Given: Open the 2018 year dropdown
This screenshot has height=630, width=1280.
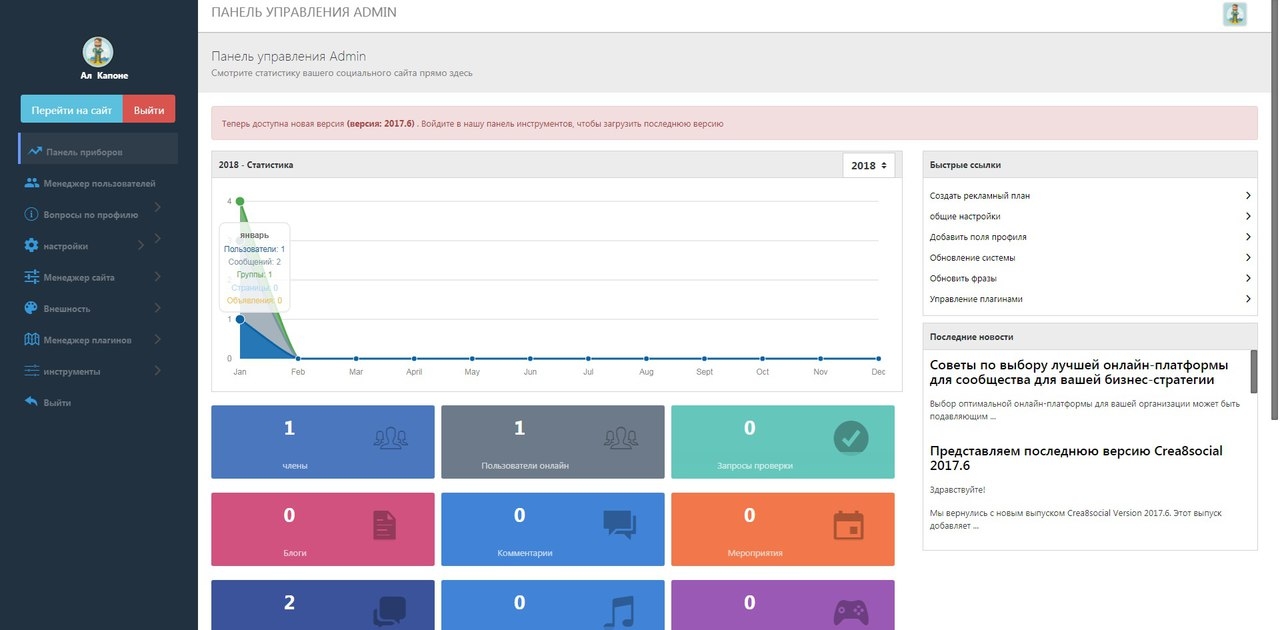Looking at the screenshot, I should pyautogui.click(x=869, y=166).
